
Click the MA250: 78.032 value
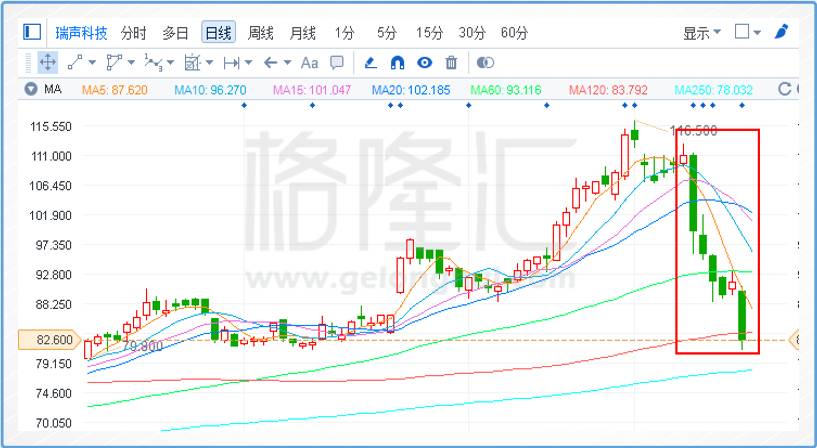pos(713,90)
